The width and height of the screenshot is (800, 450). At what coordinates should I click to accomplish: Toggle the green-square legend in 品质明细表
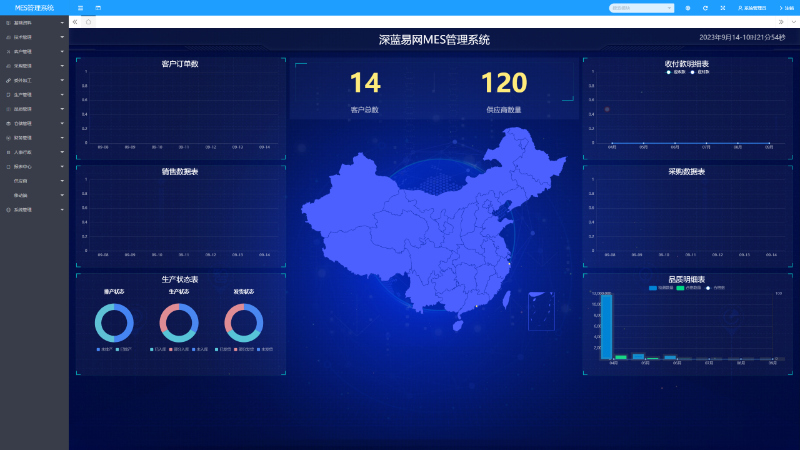[689, 288]
